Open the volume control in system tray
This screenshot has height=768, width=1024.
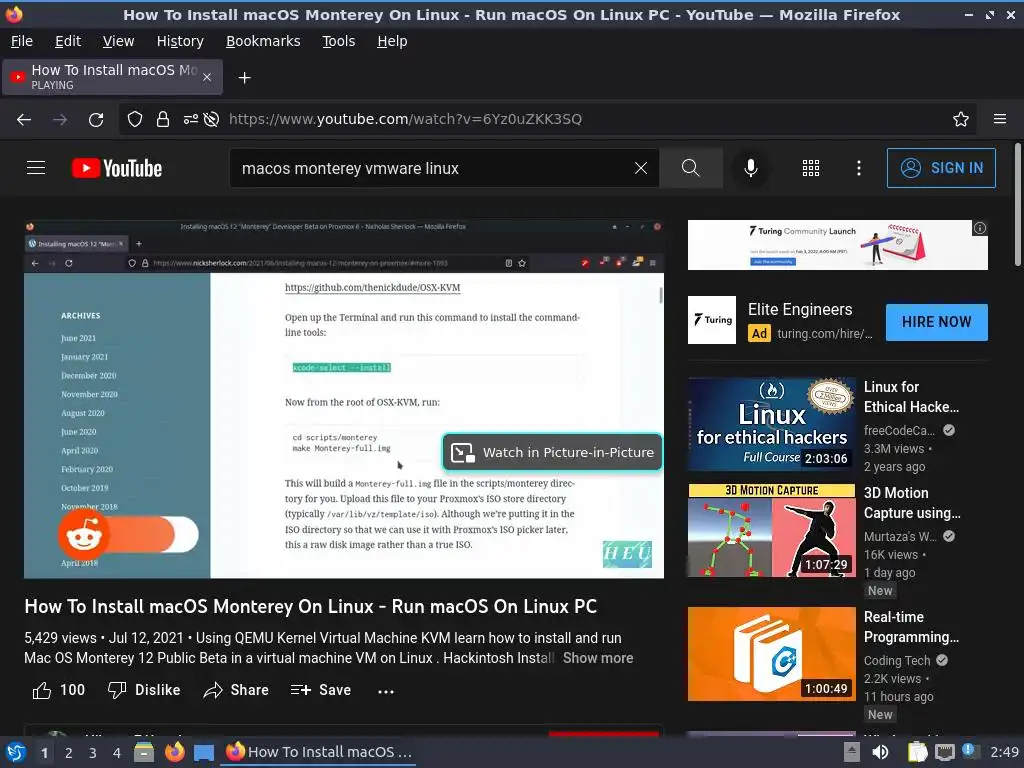click(x=880, y=752)
